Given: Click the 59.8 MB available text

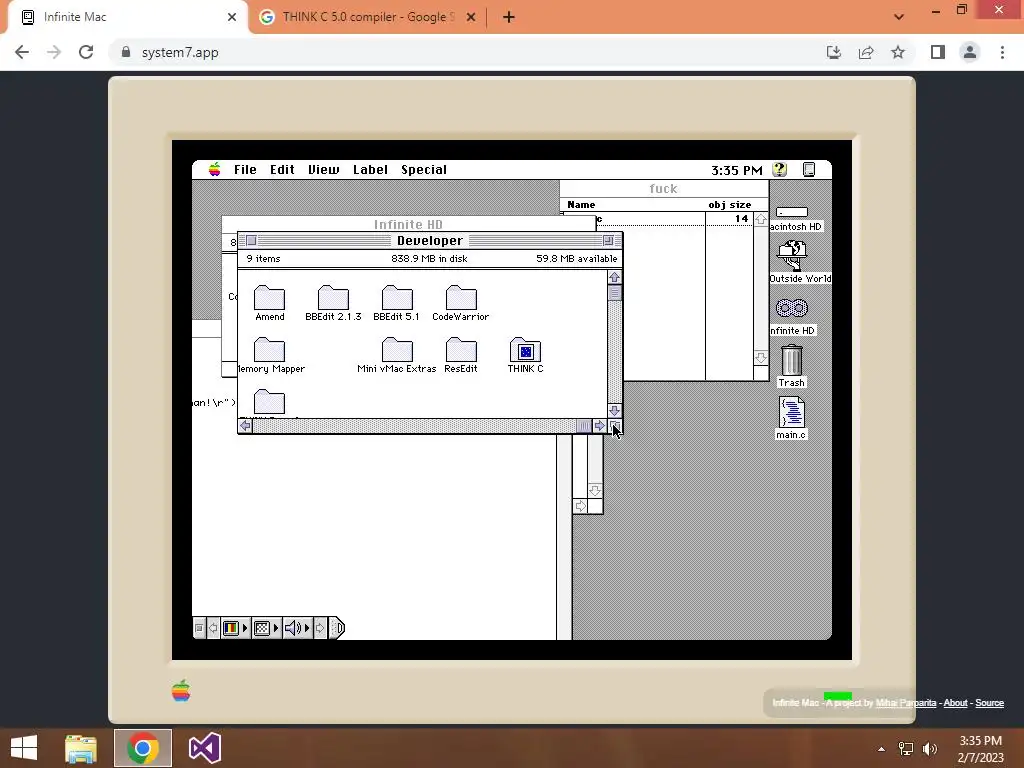Looking at the screenshot, I should pyautogui.click(x=577, y=259).
